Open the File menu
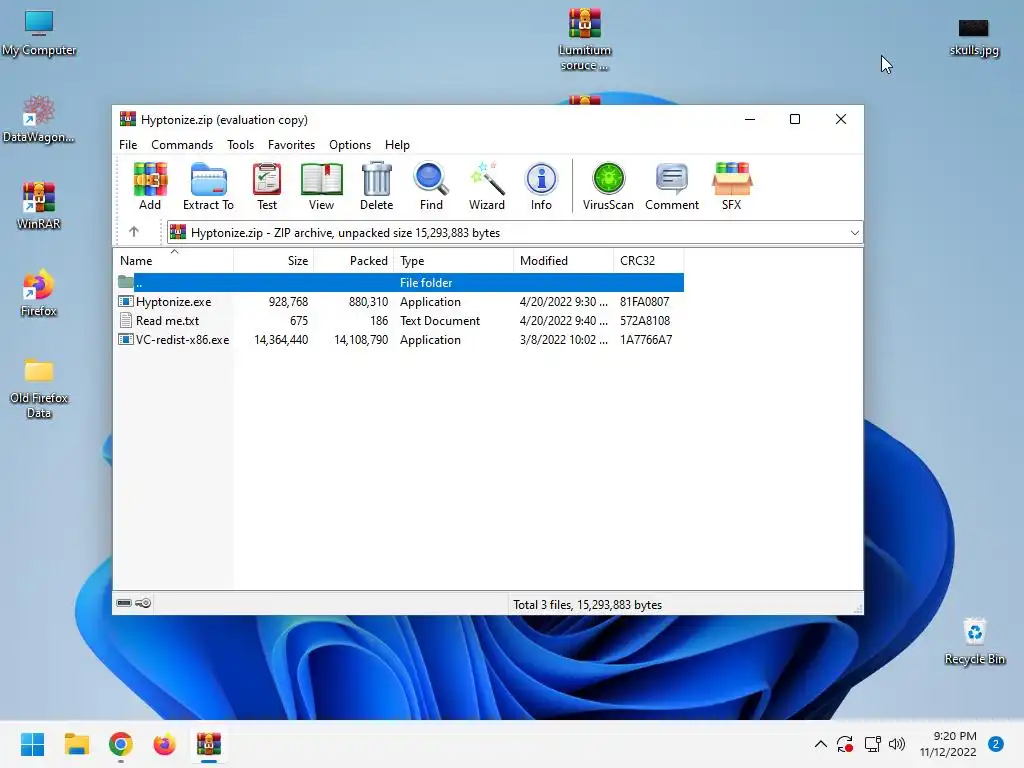Image resolution: width=1024 pixels, height=768 pixels. (128, 145)
